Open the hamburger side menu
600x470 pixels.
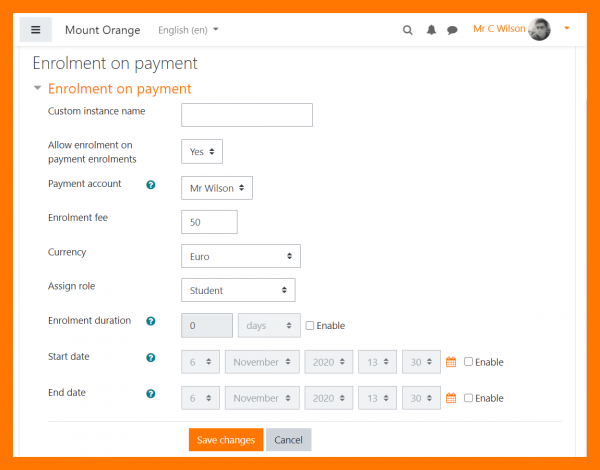click(x=35, y=30)
